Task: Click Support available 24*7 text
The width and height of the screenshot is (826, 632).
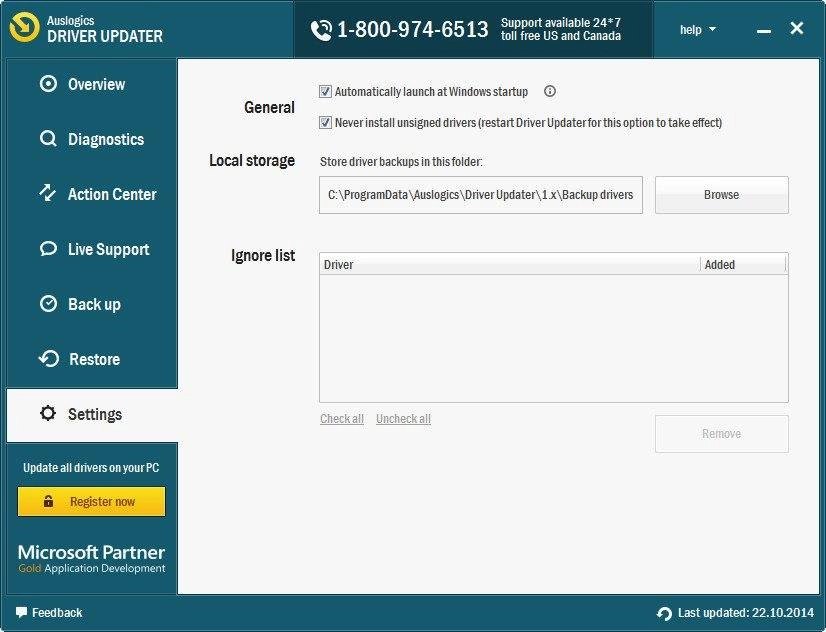Action: [560, 23]
